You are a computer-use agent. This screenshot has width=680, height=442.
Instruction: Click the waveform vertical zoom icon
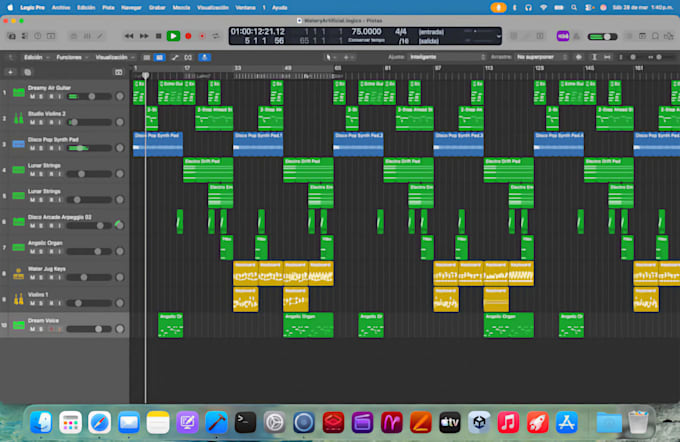click(579, 57)
